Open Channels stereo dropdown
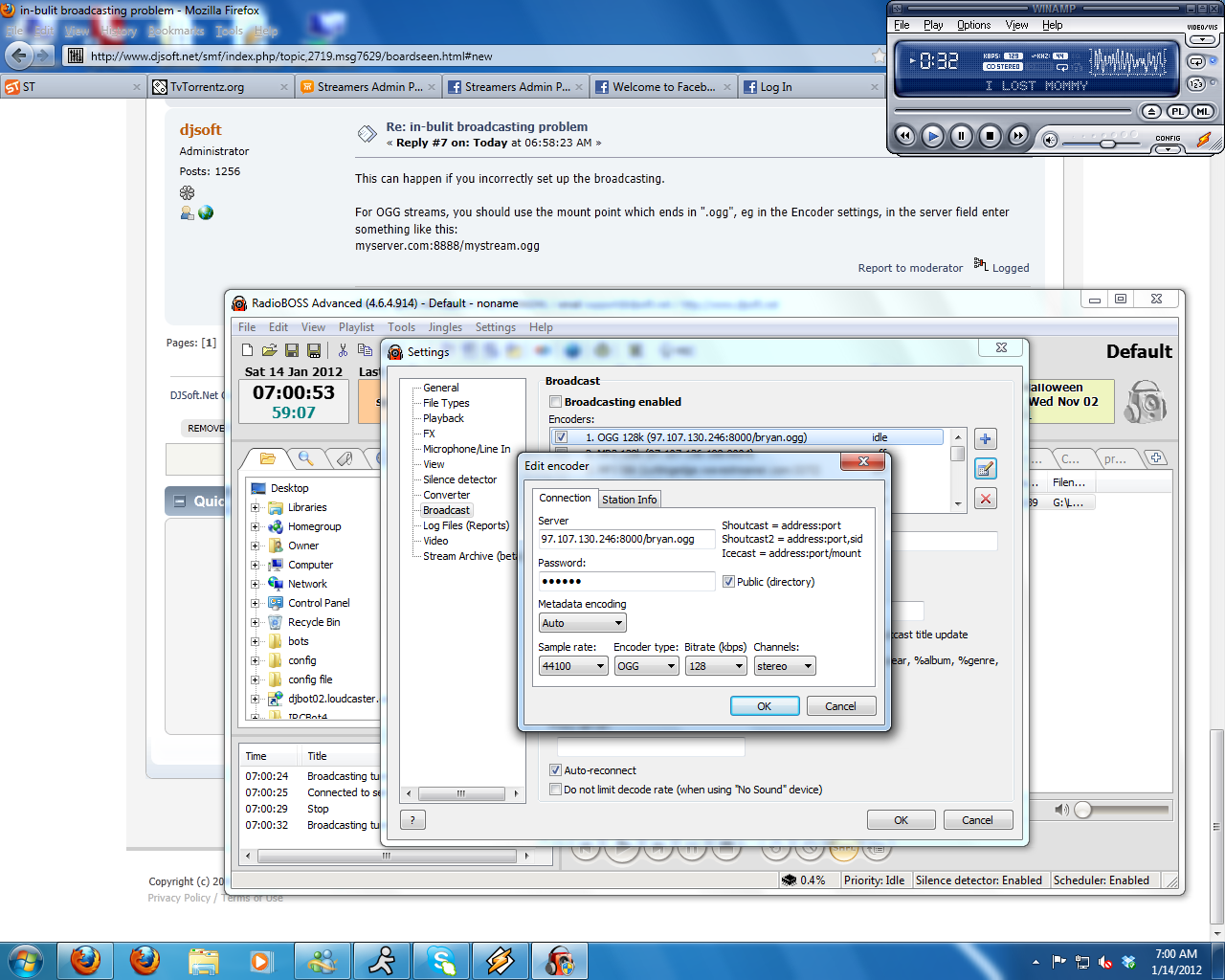This screenshot has height=980, width=1225. pos(785,666)
